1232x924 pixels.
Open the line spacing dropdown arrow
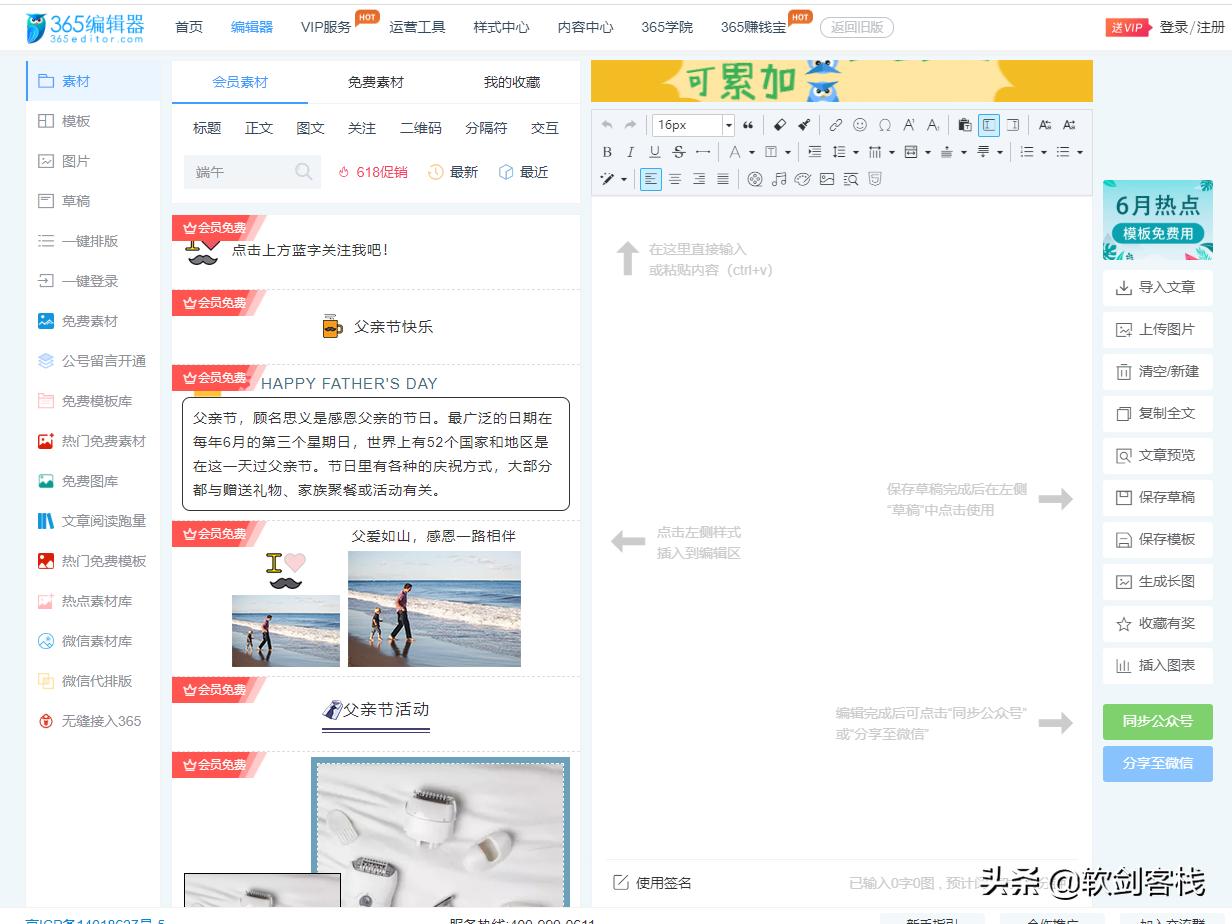855,151
